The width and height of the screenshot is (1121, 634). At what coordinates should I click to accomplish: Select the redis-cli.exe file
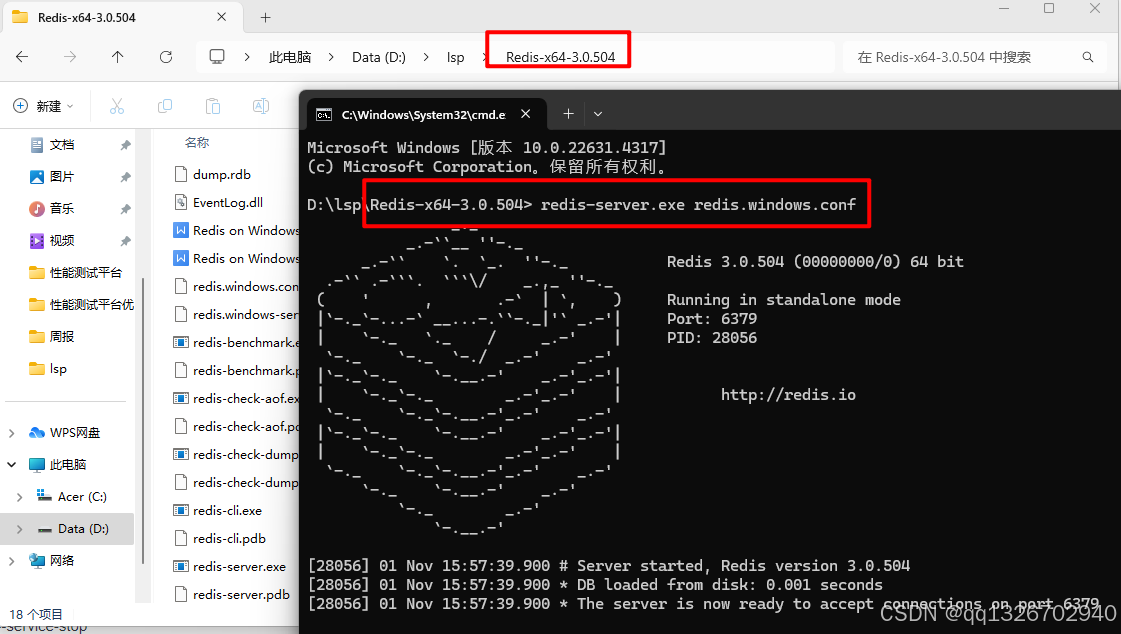pos(227,510)
